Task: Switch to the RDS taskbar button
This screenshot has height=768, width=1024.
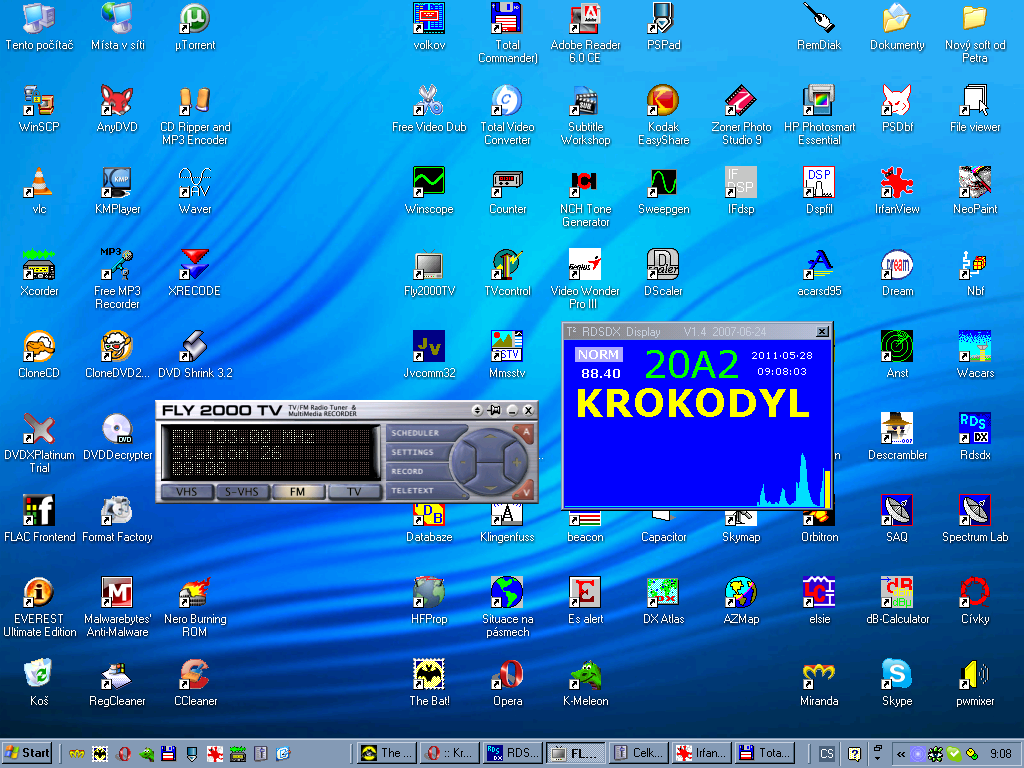Action: click(x=513, y=753)
